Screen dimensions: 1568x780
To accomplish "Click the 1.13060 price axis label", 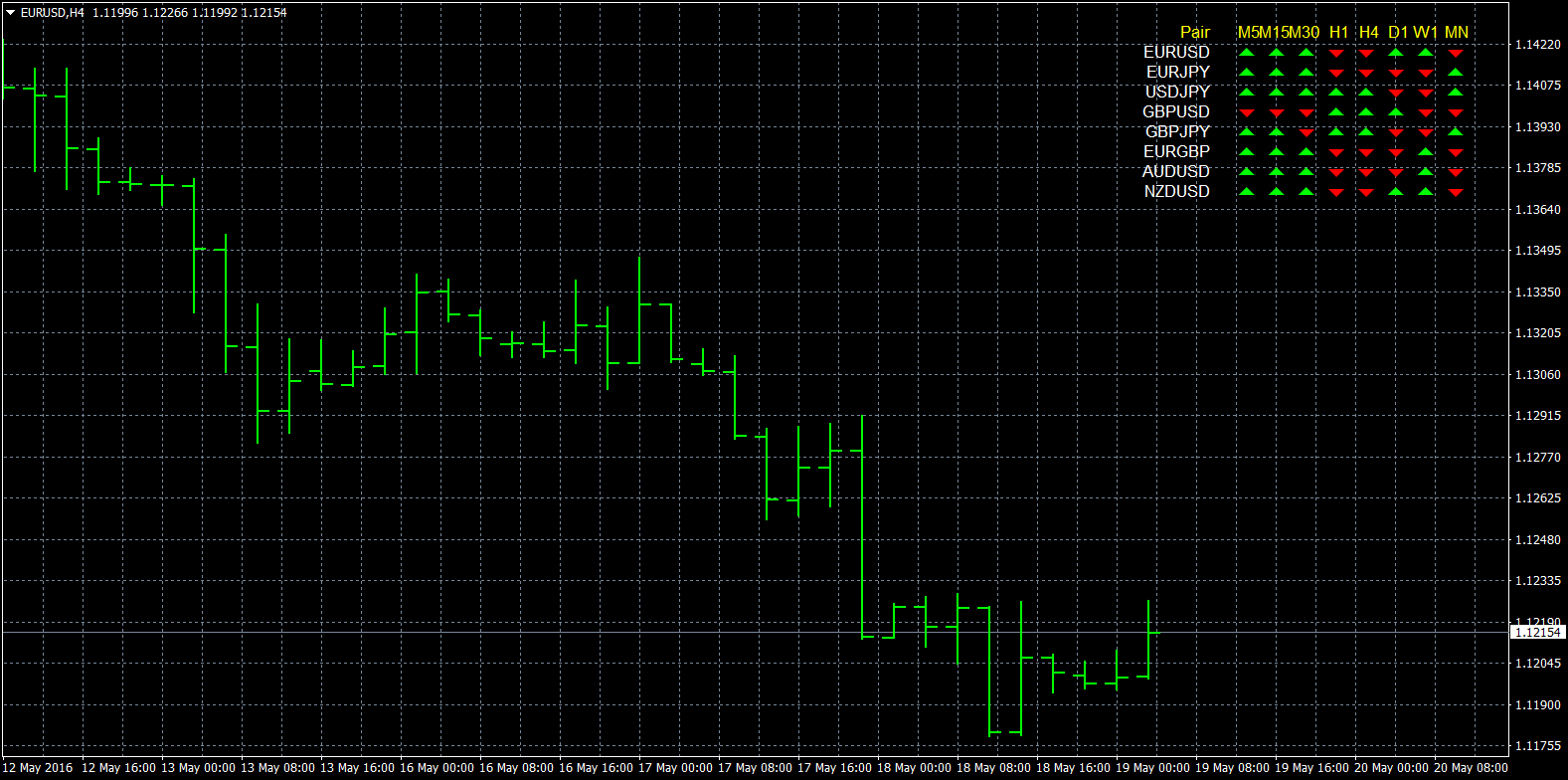I will tap(1537, 375).
